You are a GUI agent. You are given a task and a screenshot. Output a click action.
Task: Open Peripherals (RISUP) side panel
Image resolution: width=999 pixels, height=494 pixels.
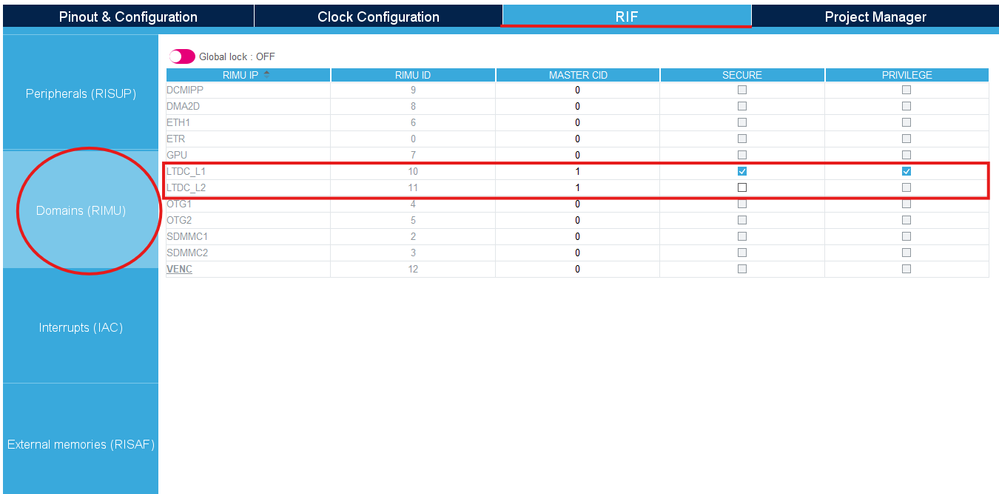81,93
